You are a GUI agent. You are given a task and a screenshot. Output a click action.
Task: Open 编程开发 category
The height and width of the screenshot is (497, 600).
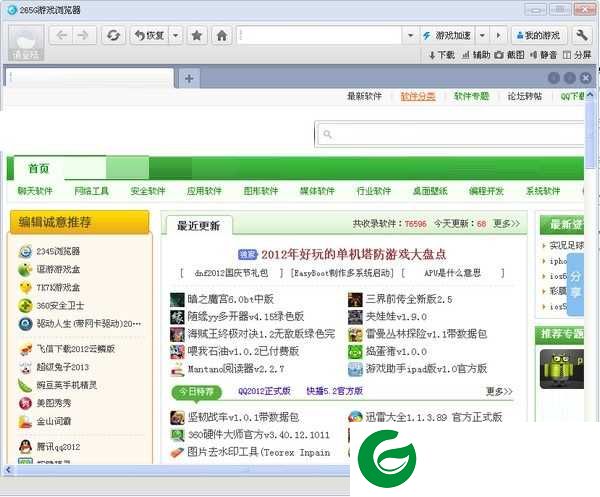pyautogui.click(x=486, y=191)
